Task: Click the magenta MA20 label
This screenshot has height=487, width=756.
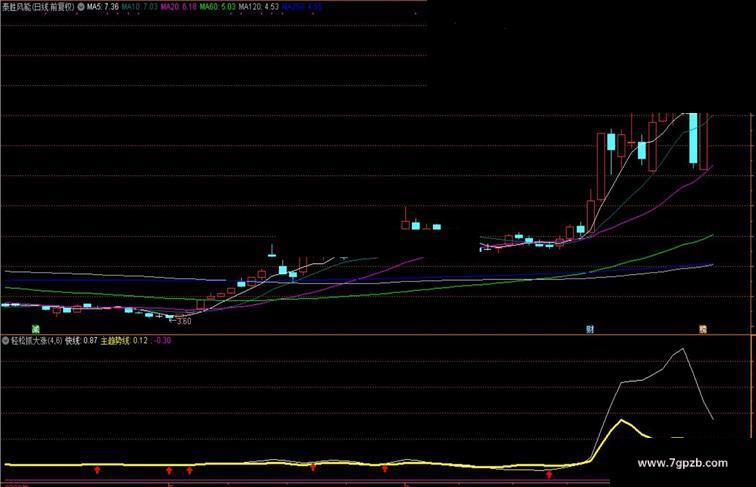Action: 178,7
